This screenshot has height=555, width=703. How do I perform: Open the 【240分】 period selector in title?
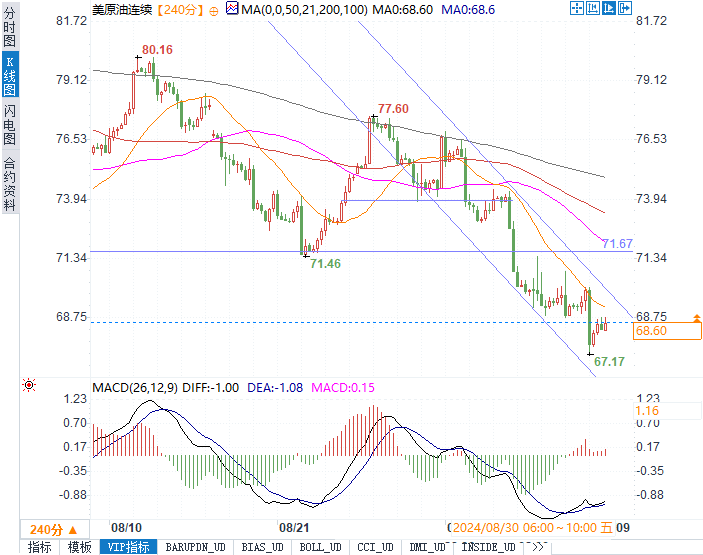[180, 10]
